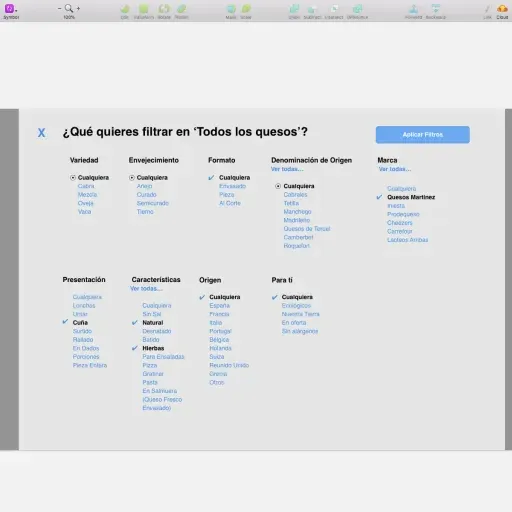Viewport: 512px width, 512px height.
Task: Apply the Difference boolean operation
Action: (x=357, y=9)
